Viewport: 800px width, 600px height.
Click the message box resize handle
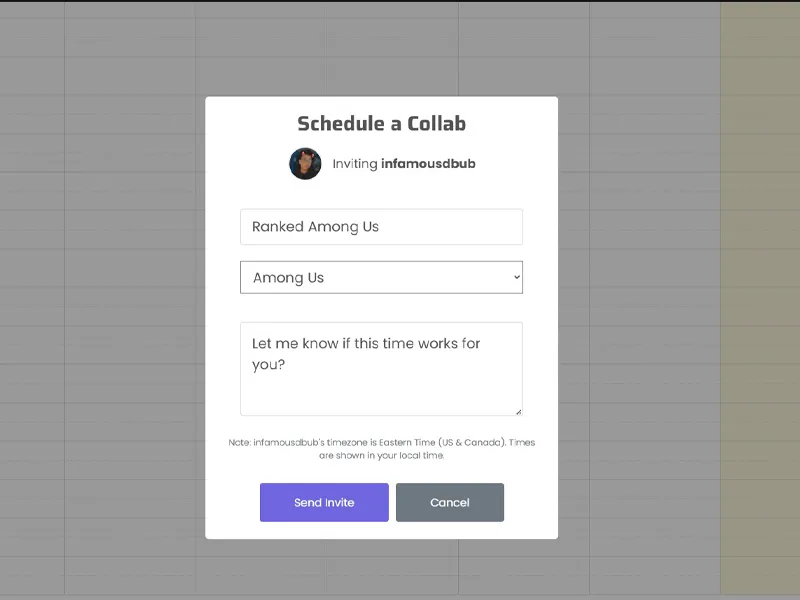point(518,411)
